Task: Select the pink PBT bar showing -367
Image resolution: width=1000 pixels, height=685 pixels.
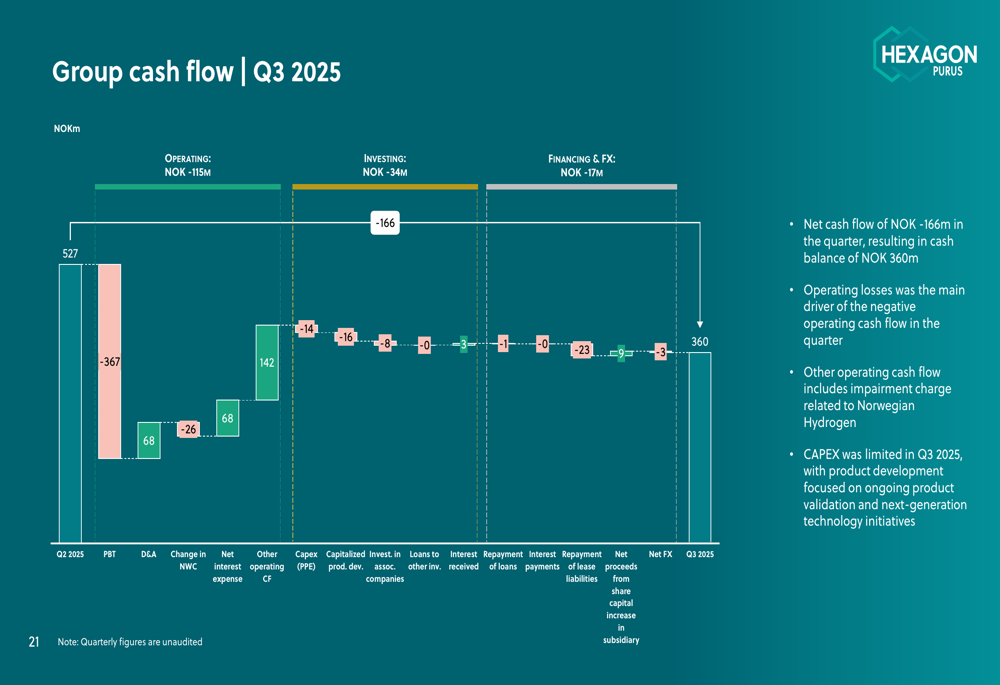Action: pyautogui.click(x=109, y=361)
